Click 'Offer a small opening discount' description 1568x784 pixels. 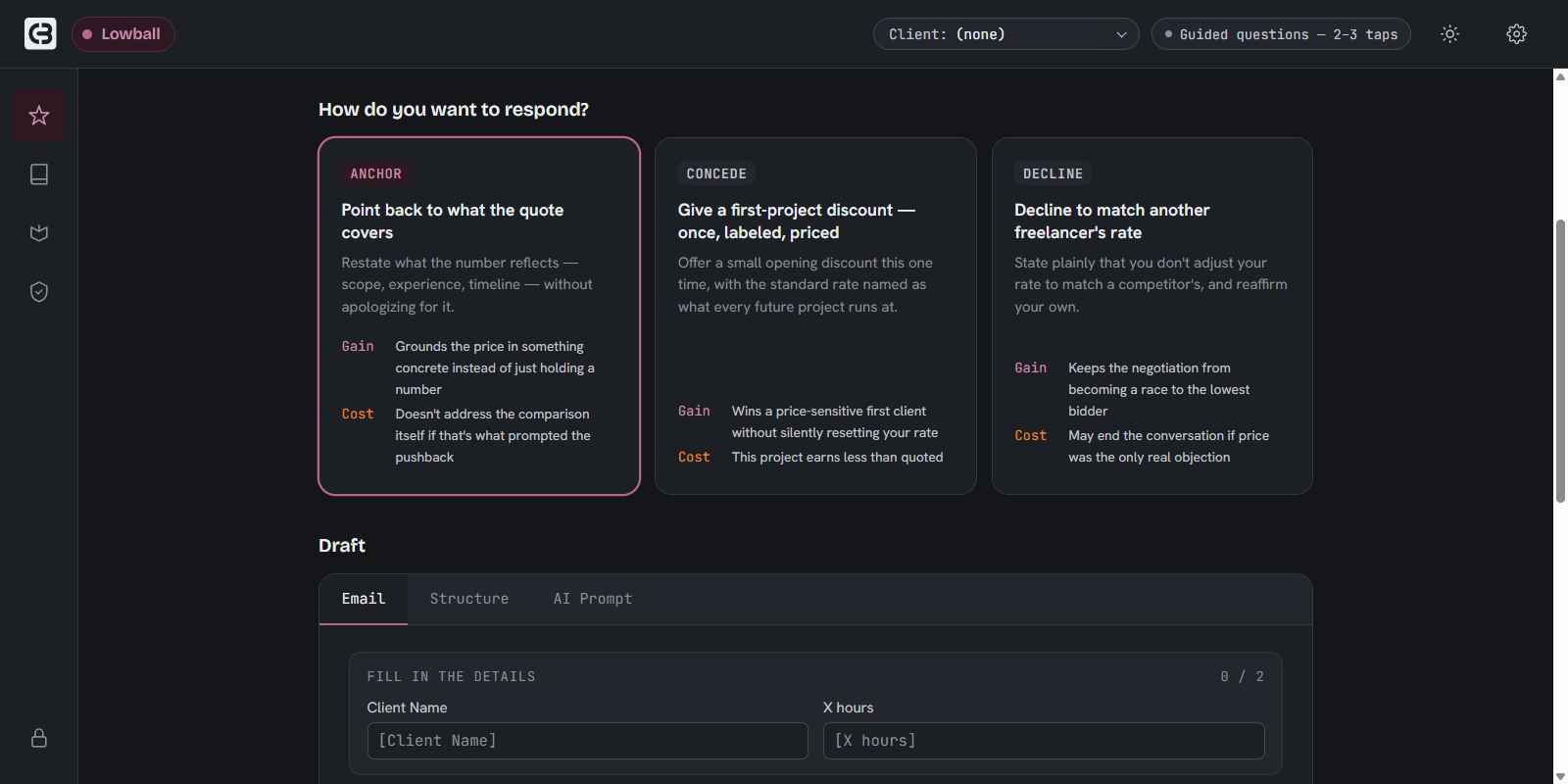tap(806, 285)
